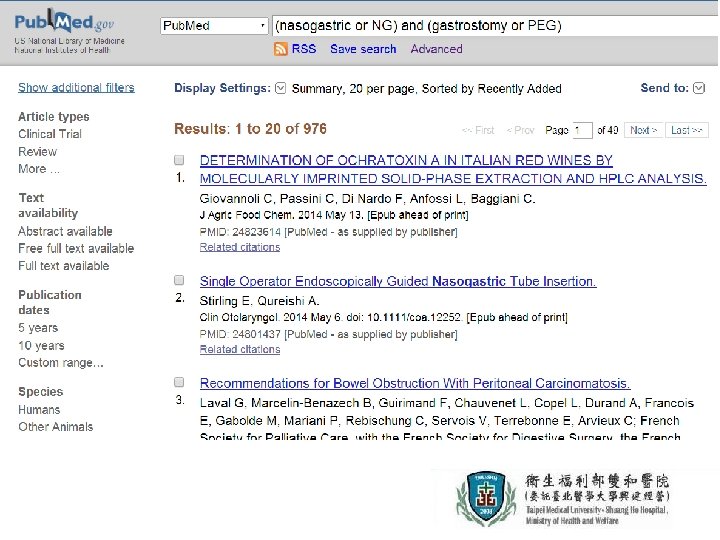Image resolution: width=720 pixels, height=540 pixels.
Task: Click the page number input field
Action: coord(582,130)
